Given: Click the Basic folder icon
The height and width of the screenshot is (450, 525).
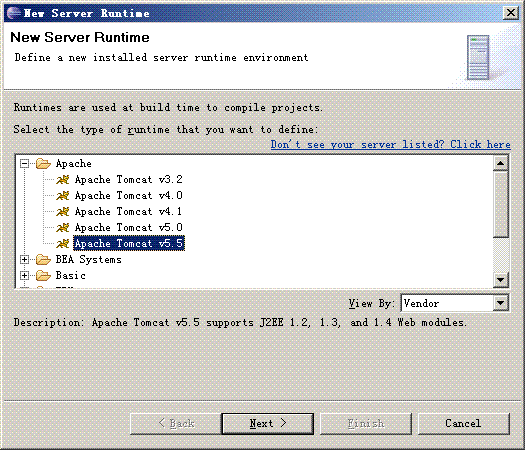Looking at the screenshot, I should pyautogui.click(x=43, y=276).
